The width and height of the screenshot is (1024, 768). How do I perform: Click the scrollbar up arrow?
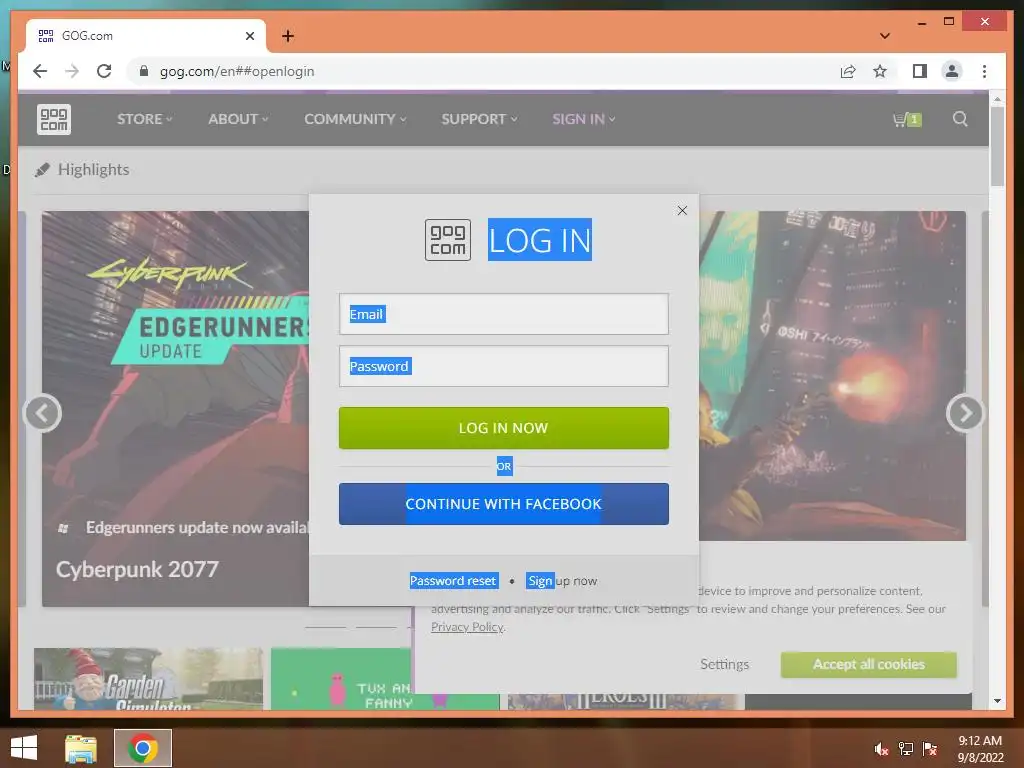pyautogui.click(x=997, y=99)
